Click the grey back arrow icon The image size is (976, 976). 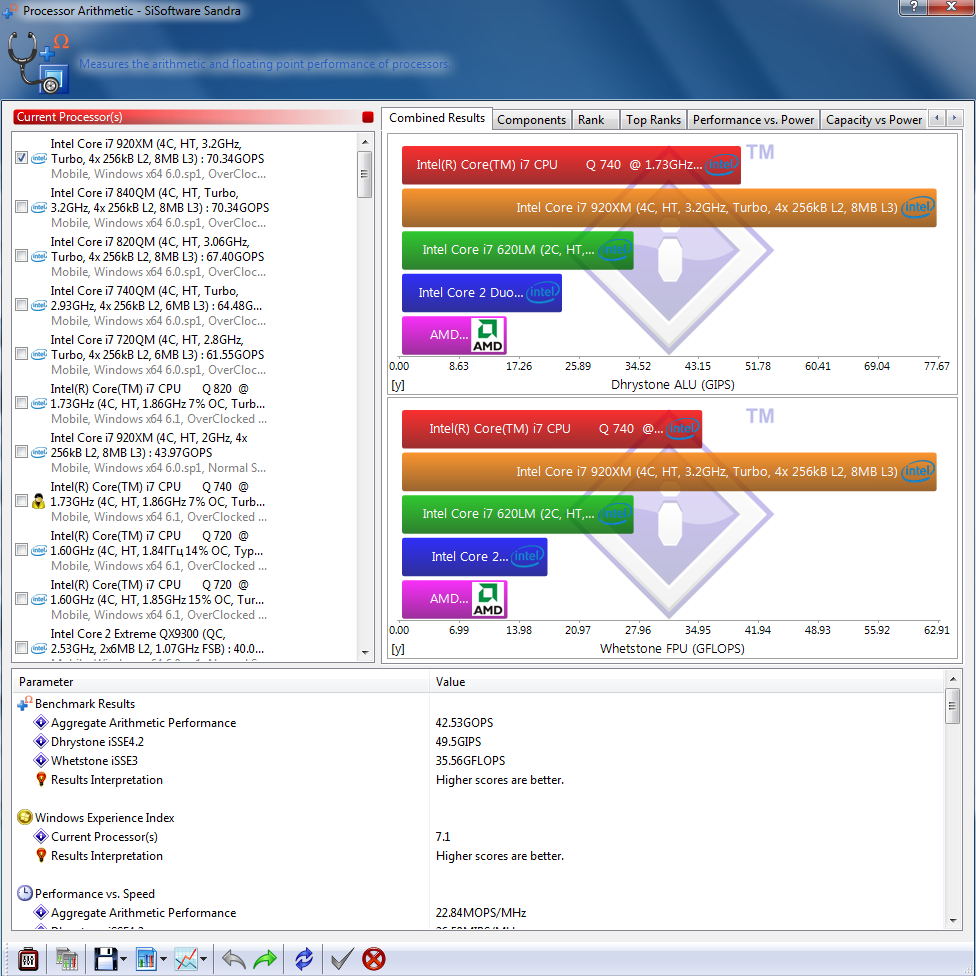pos(233,959)
